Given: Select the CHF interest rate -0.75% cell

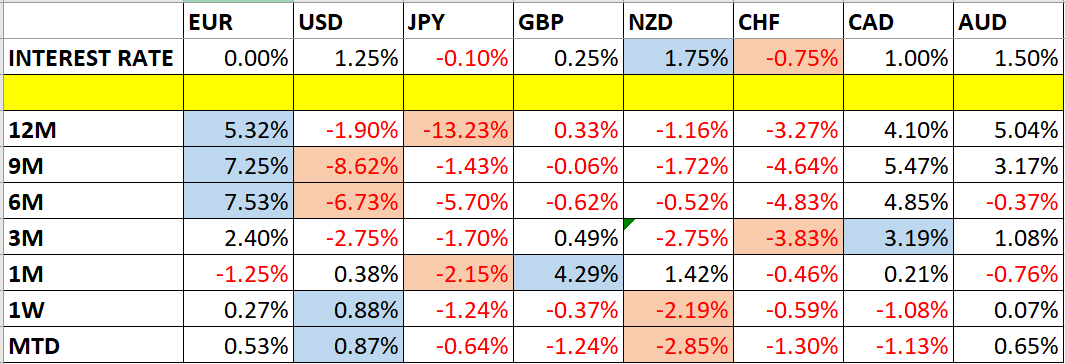Looking at the screenshot, I should pyautogui.click(x=789, y=58).
